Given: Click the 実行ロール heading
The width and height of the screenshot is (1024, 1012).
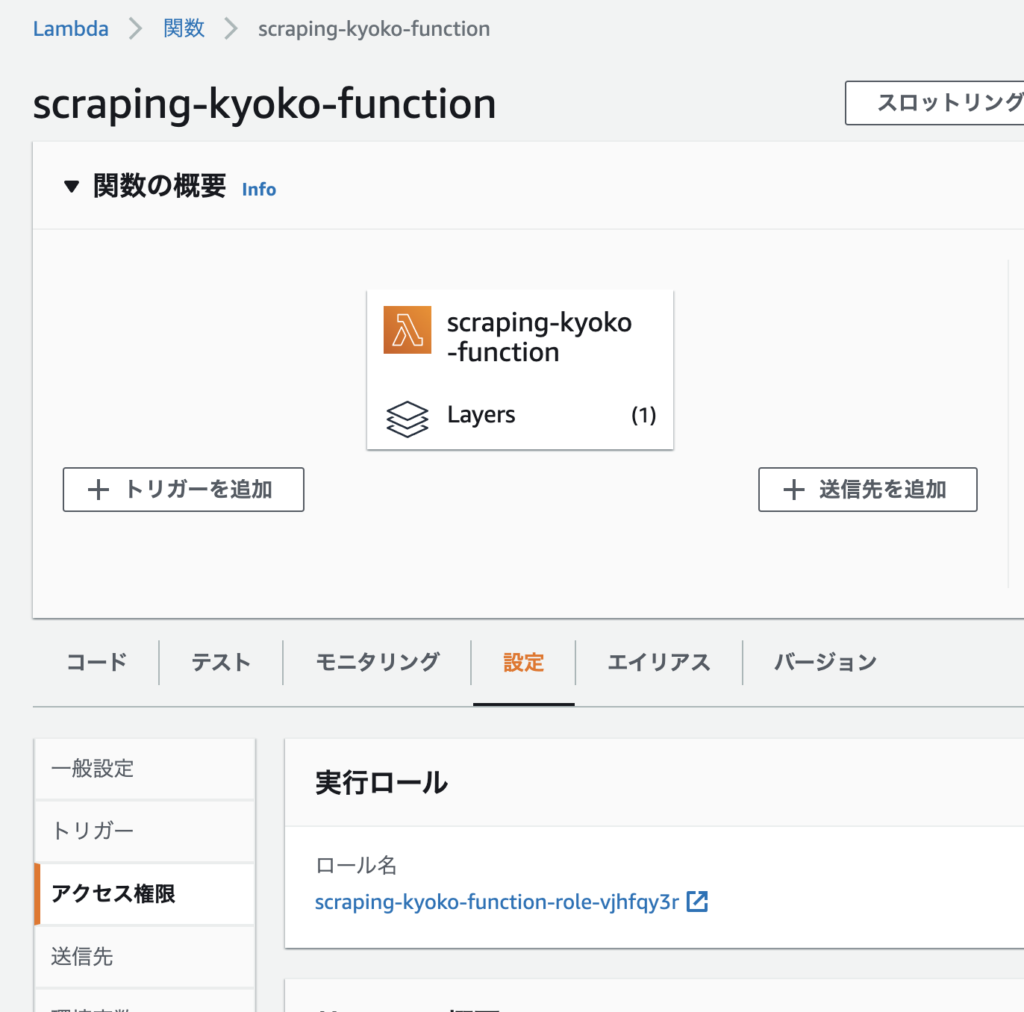Looking at the screenshot, I should coord(381,782).
